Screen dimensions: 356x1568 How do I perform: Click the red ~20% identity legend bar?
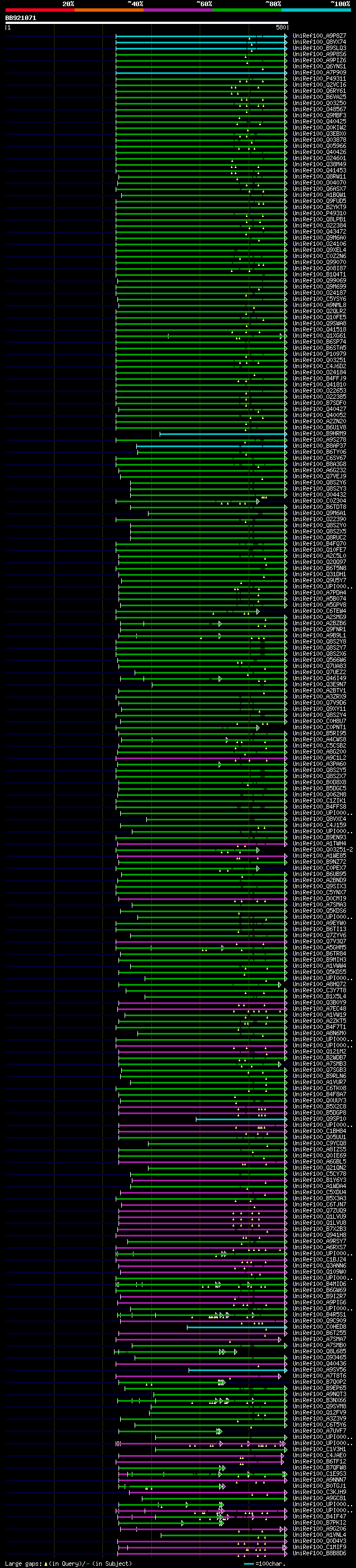(x=39, y=10)
